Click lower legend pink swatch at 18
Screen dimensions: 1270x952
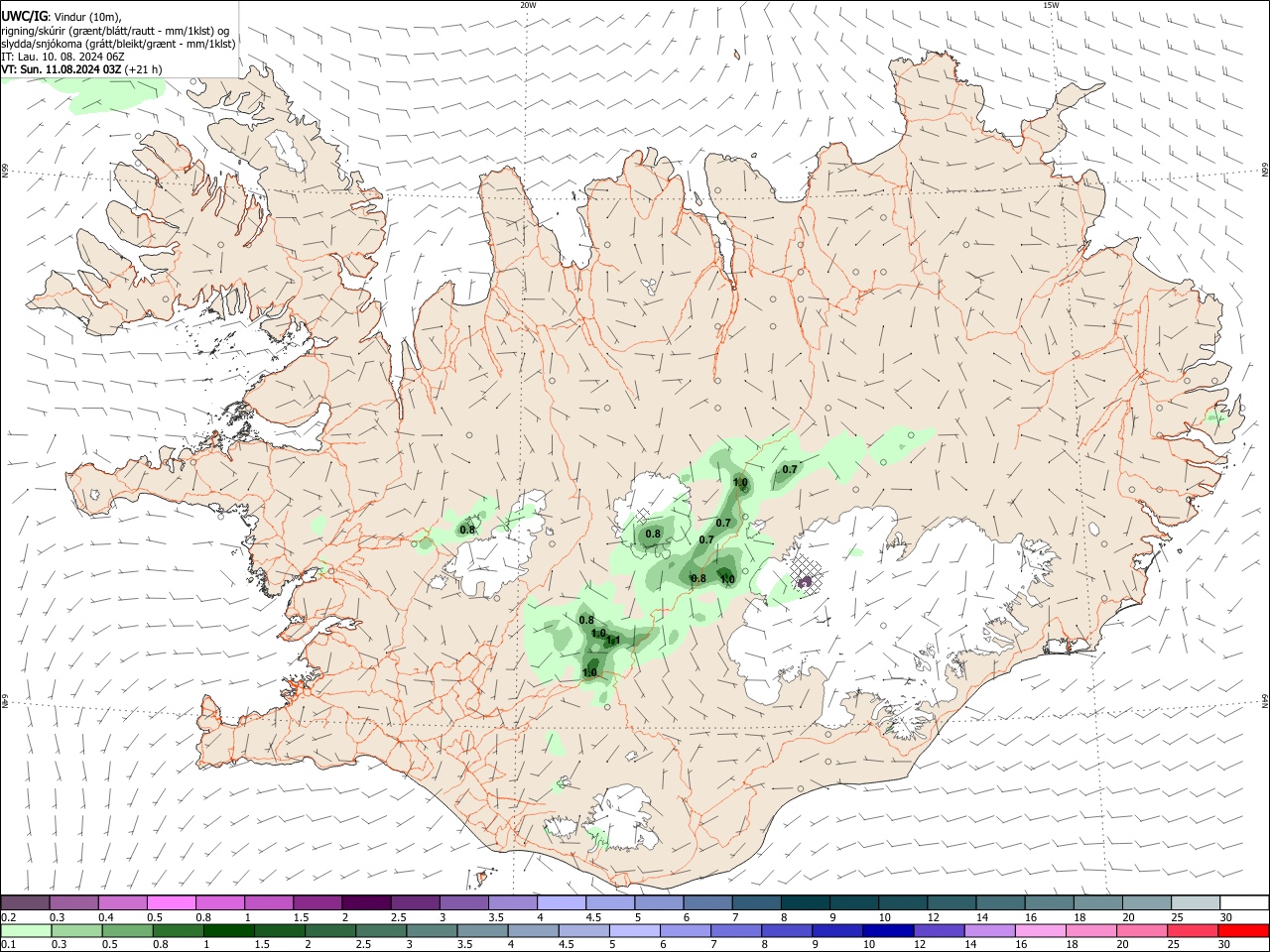point(1091,930)
